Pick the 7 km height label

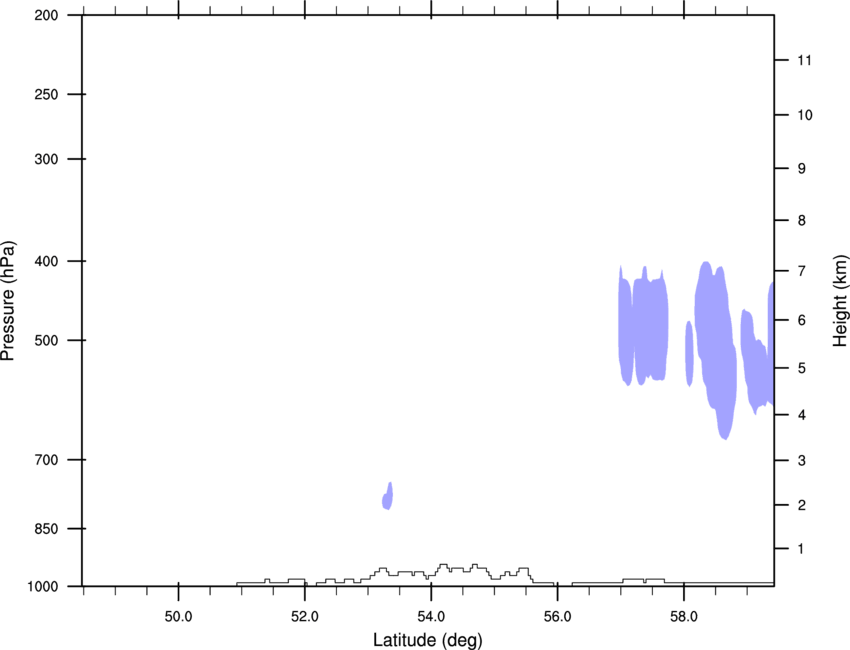[802, 271]
